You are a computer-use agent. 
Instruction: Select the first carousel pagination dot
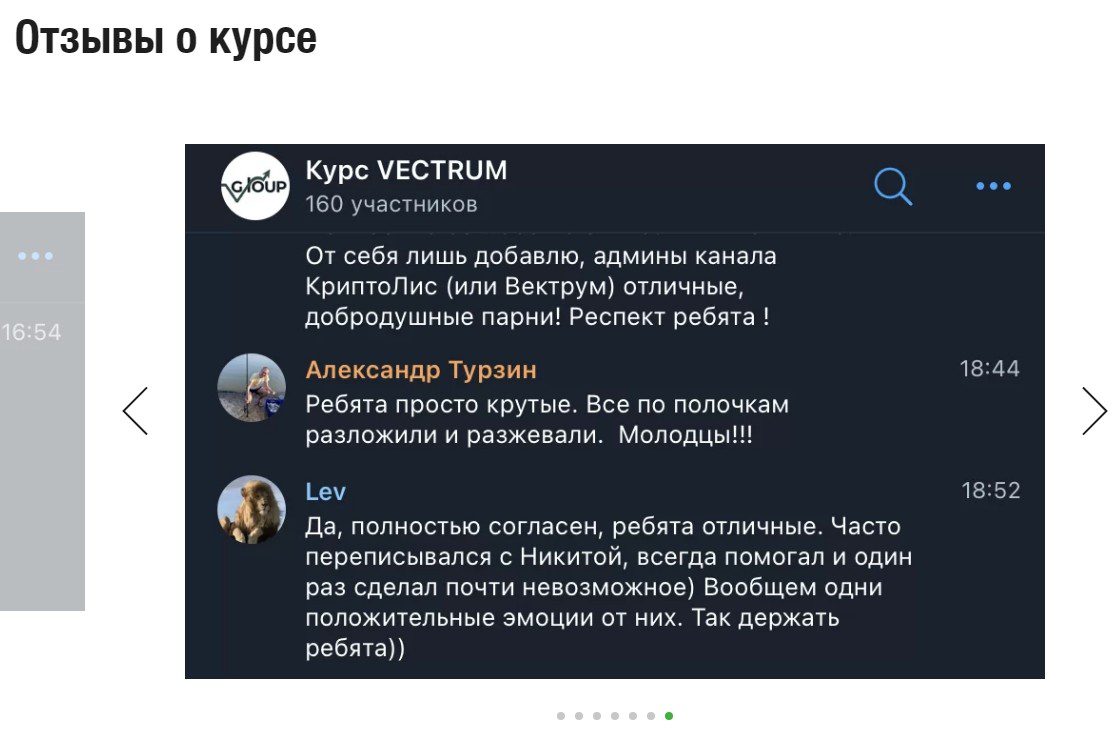(561, 716)
